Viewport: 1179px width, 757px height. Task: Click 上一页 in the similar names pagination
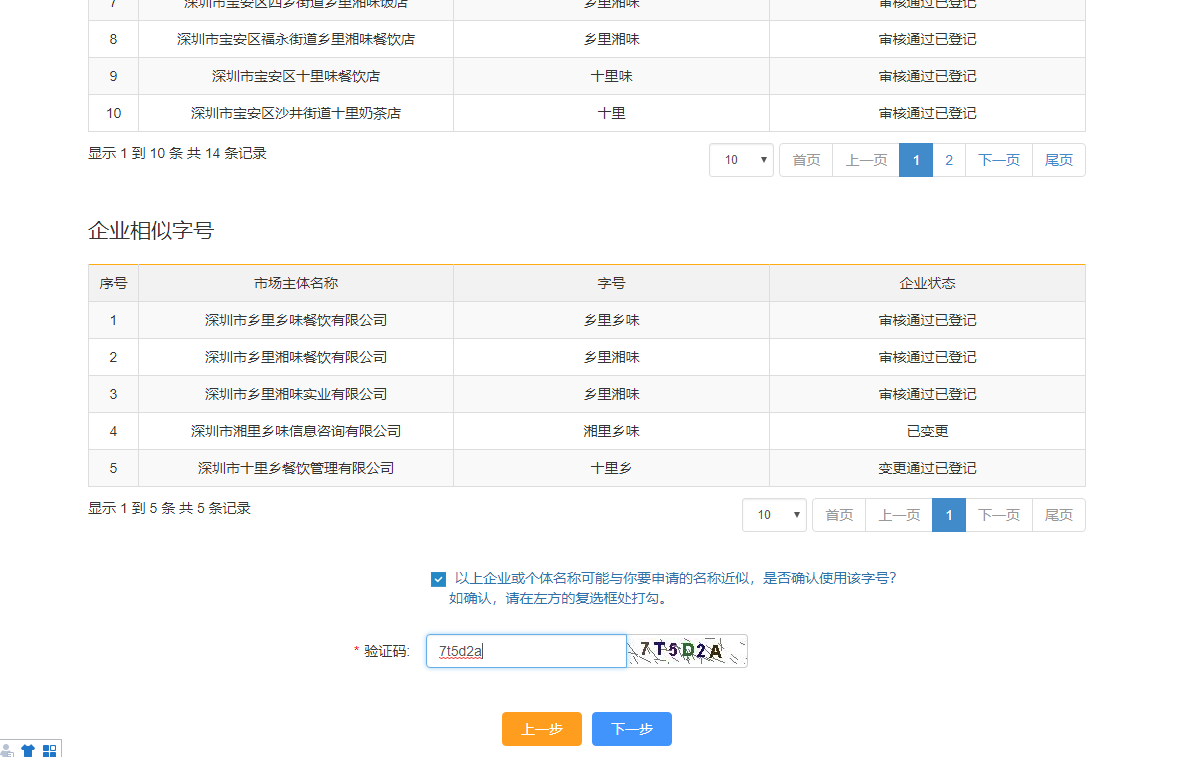(x=898, y=514)
